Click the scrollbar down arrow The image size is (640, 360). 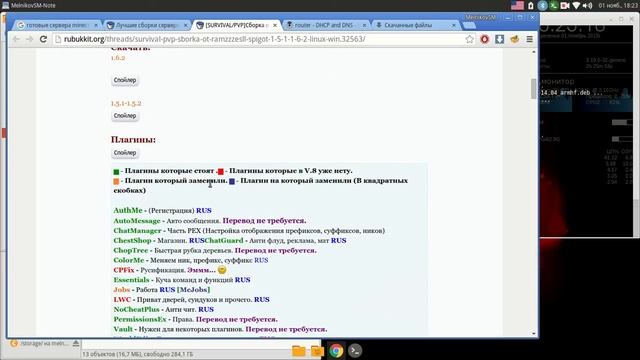point(533,334)
